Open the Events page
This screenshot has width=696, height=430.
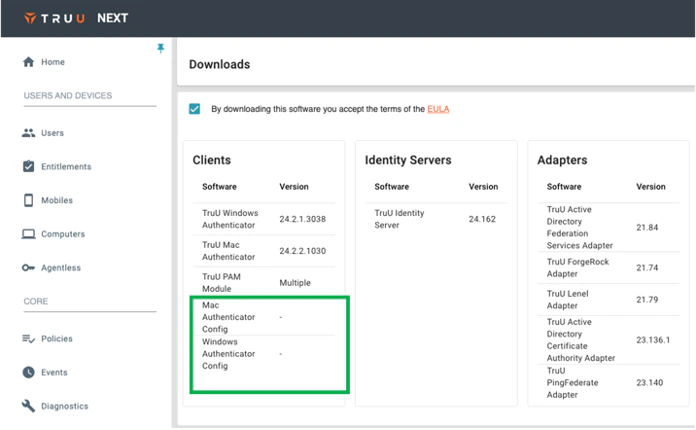(54, 373)
